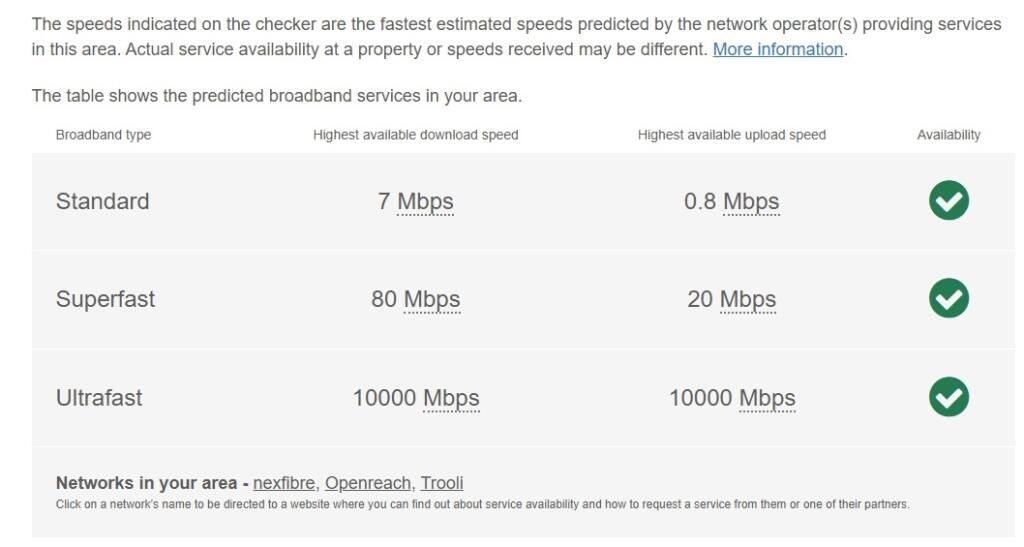Select the Standard broadband type row label

103,201
